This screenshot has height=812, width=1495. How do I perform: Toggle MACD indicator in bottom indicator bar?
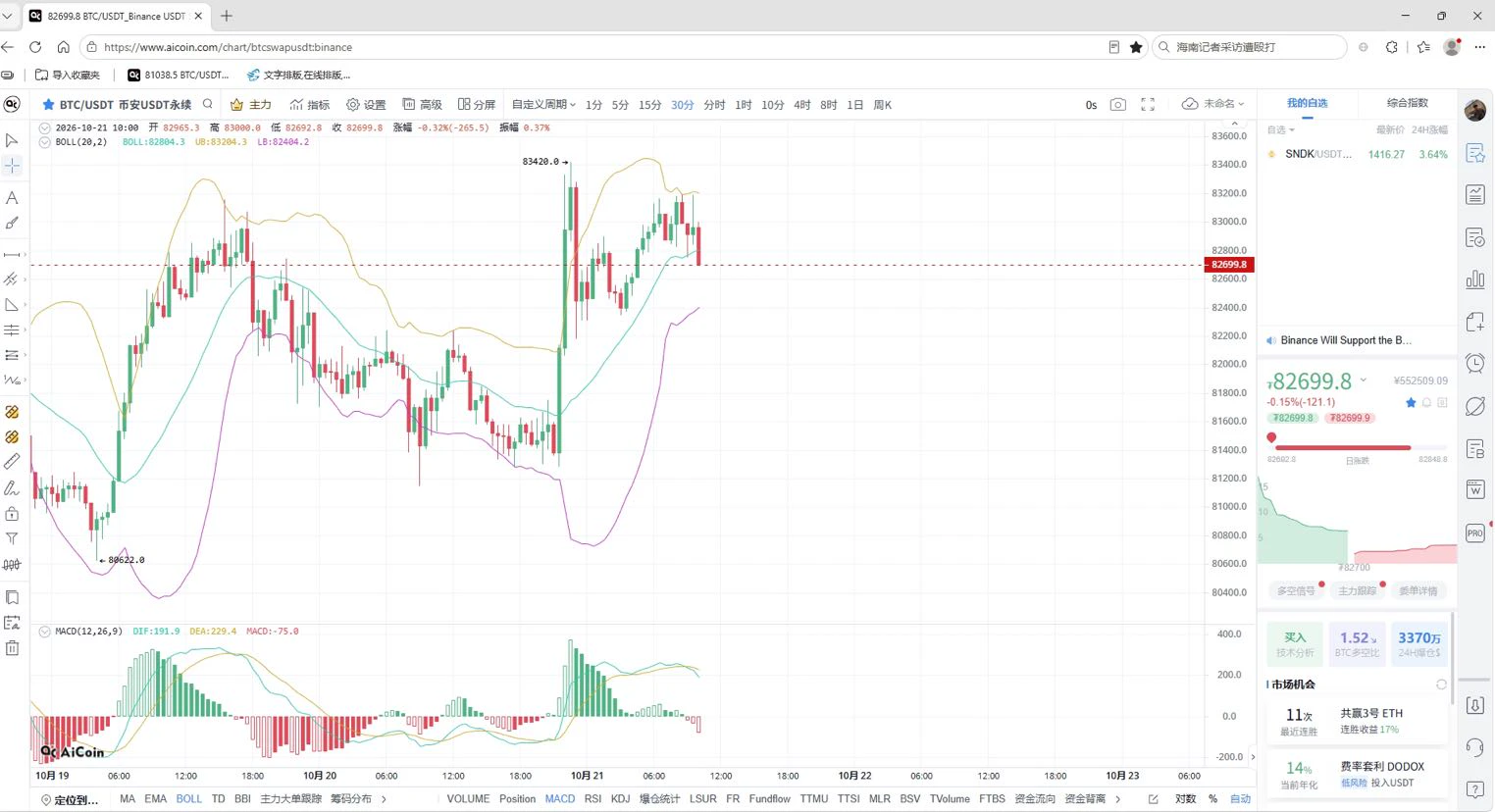560,798
